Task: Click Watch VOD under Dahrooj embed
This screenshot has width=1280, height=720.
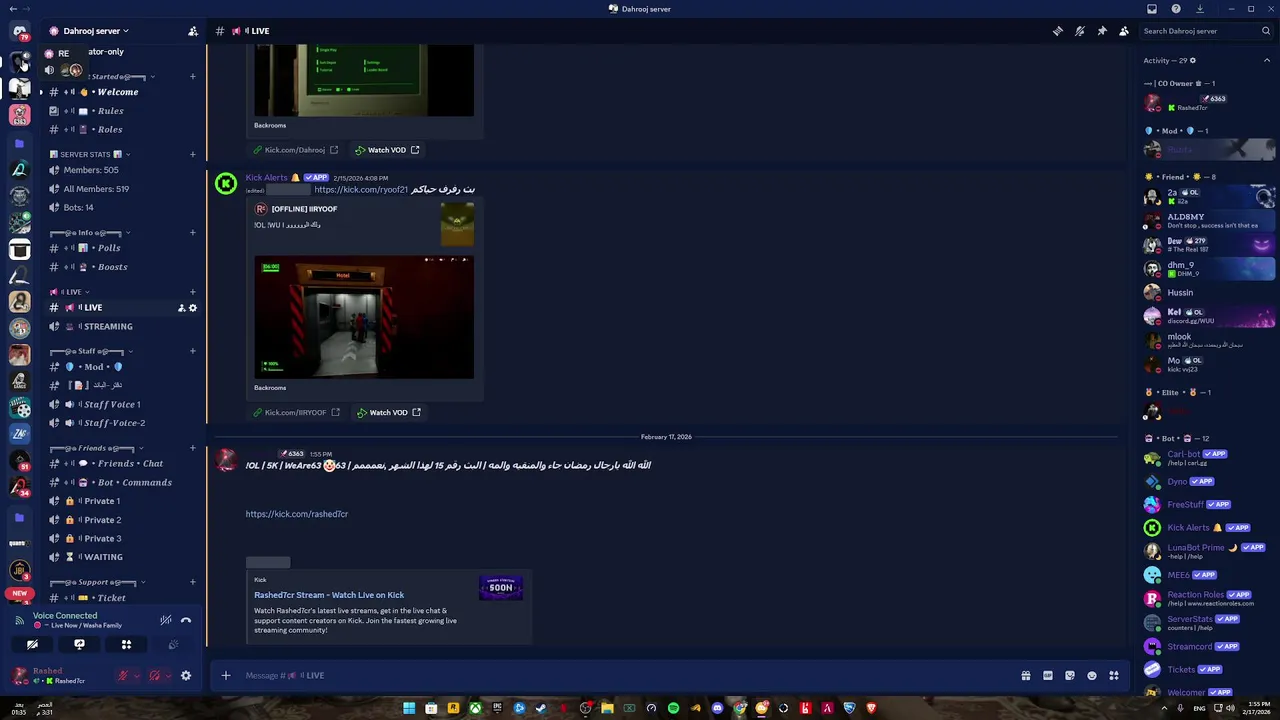Action: coord(386,150)
